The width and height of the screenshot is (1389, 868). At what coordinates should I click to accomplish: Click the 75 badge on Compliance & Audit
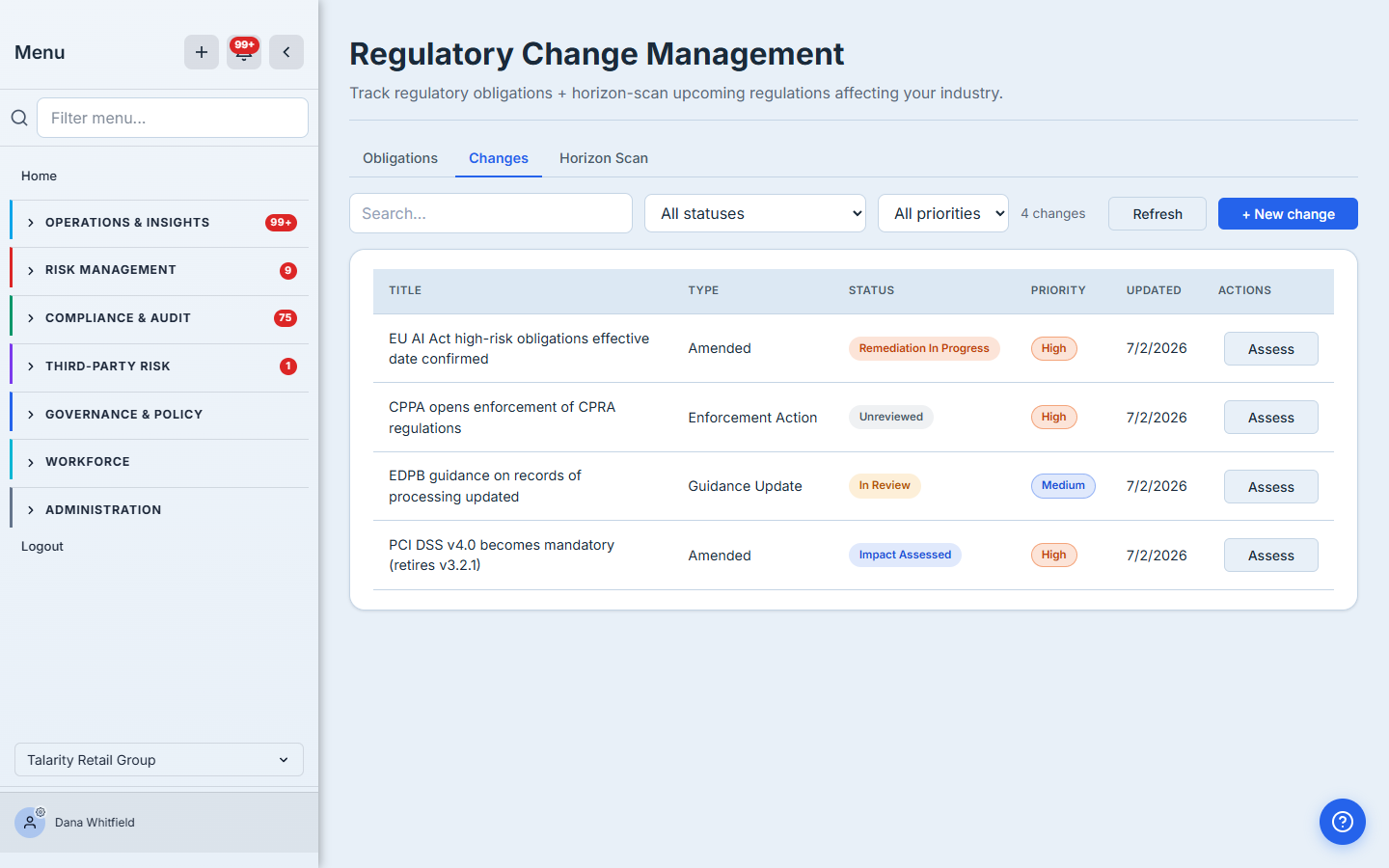(x=286, y=318)
